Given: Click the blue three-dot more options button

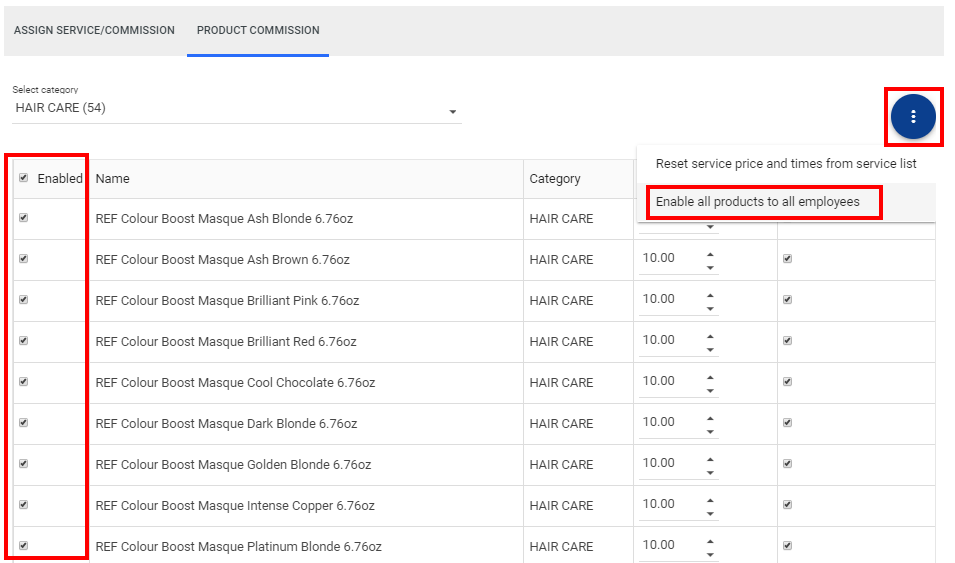Looking at the screenshot, I should click(912, 117).
